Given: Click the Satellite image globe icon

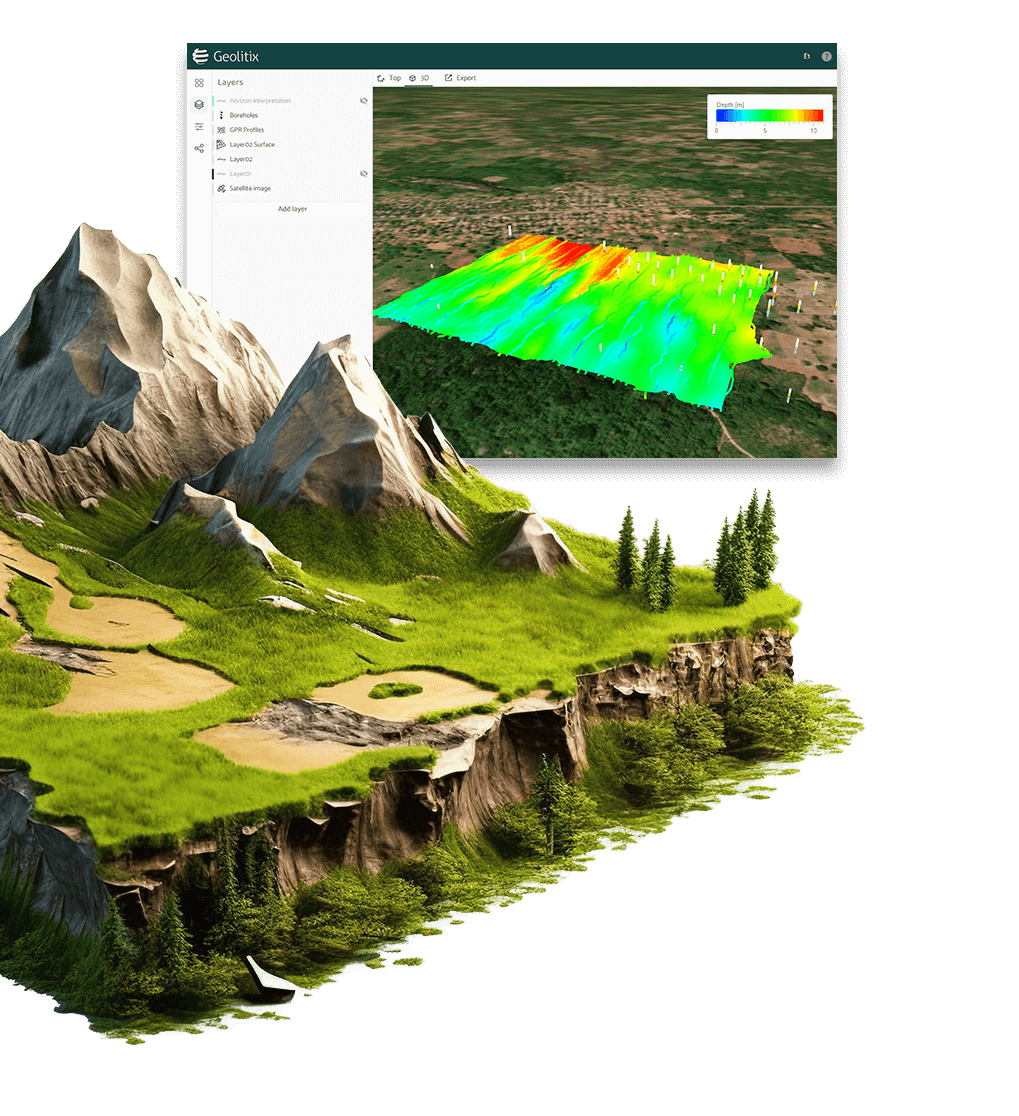Looking at the screenshot, I should [221, 188].
